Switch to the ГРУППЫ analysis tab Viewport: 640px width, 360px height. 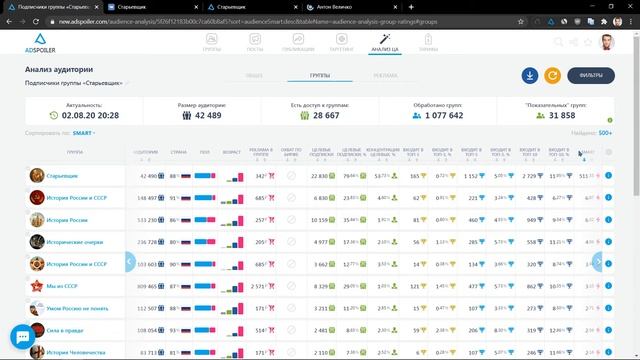(x=320, y=76)
